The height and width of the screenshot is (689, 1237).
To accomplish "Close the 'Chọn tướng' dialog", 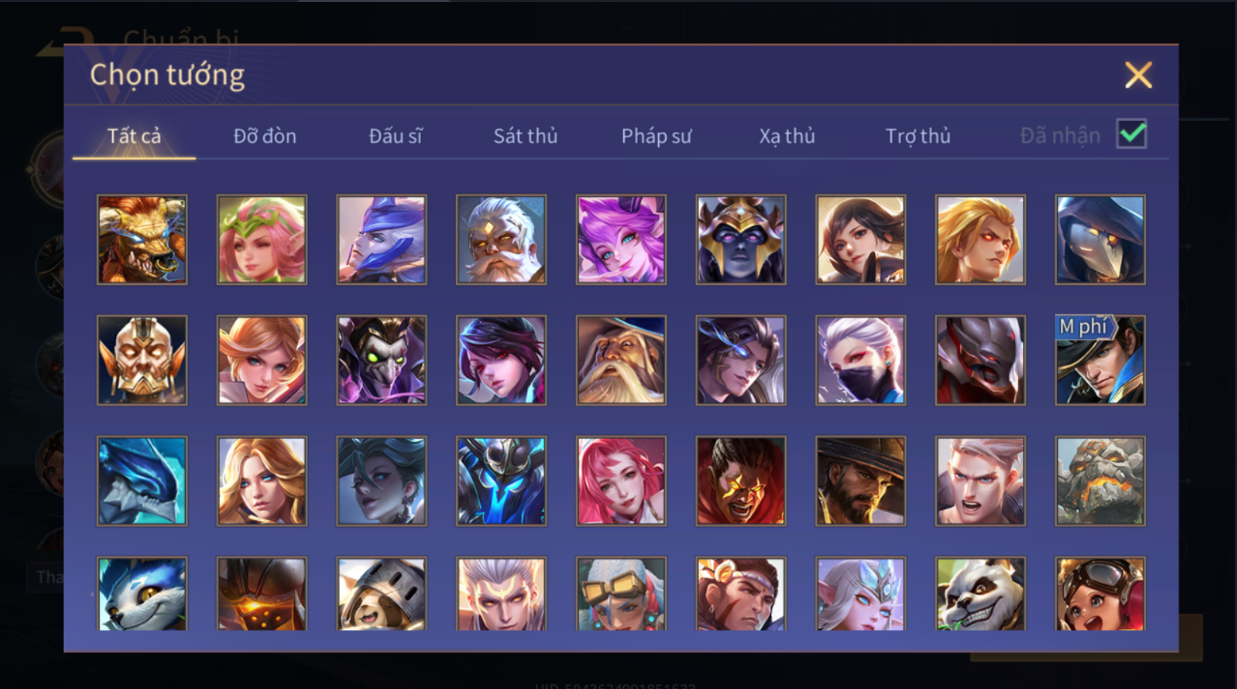I will coord(1138,75).
